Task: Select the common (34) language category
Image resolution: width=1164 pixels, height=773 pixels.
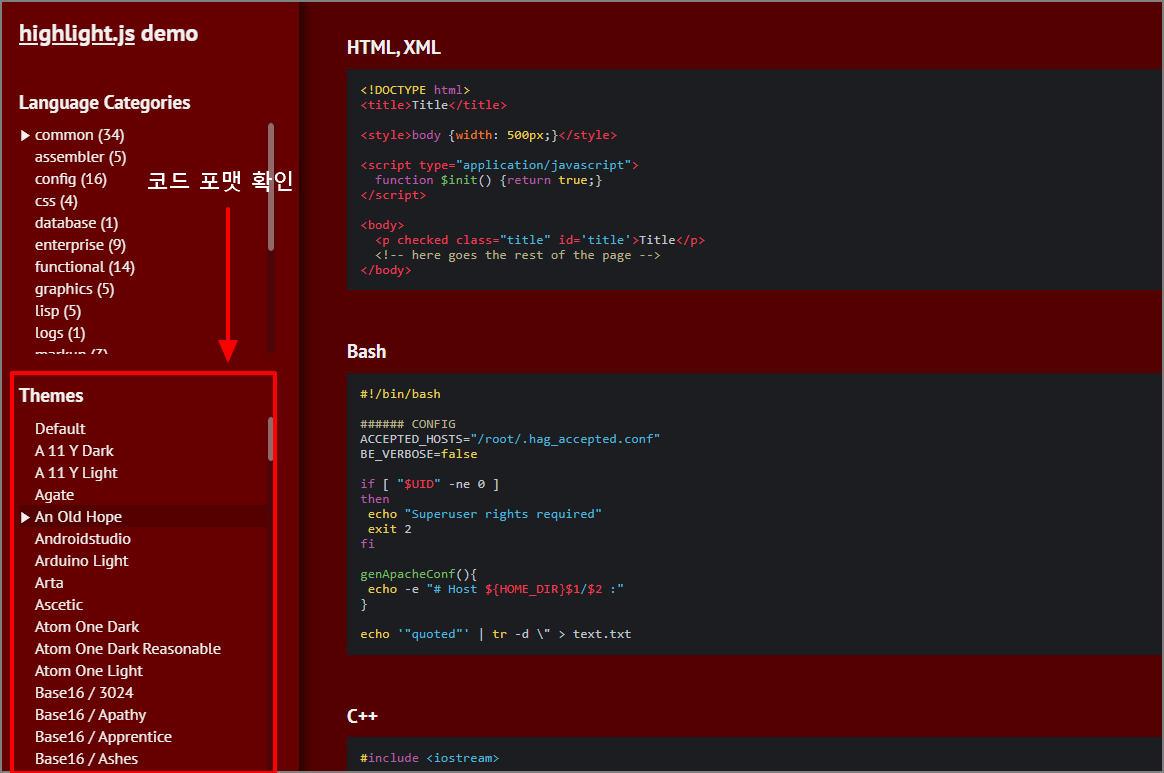Action: click(79, 135)
